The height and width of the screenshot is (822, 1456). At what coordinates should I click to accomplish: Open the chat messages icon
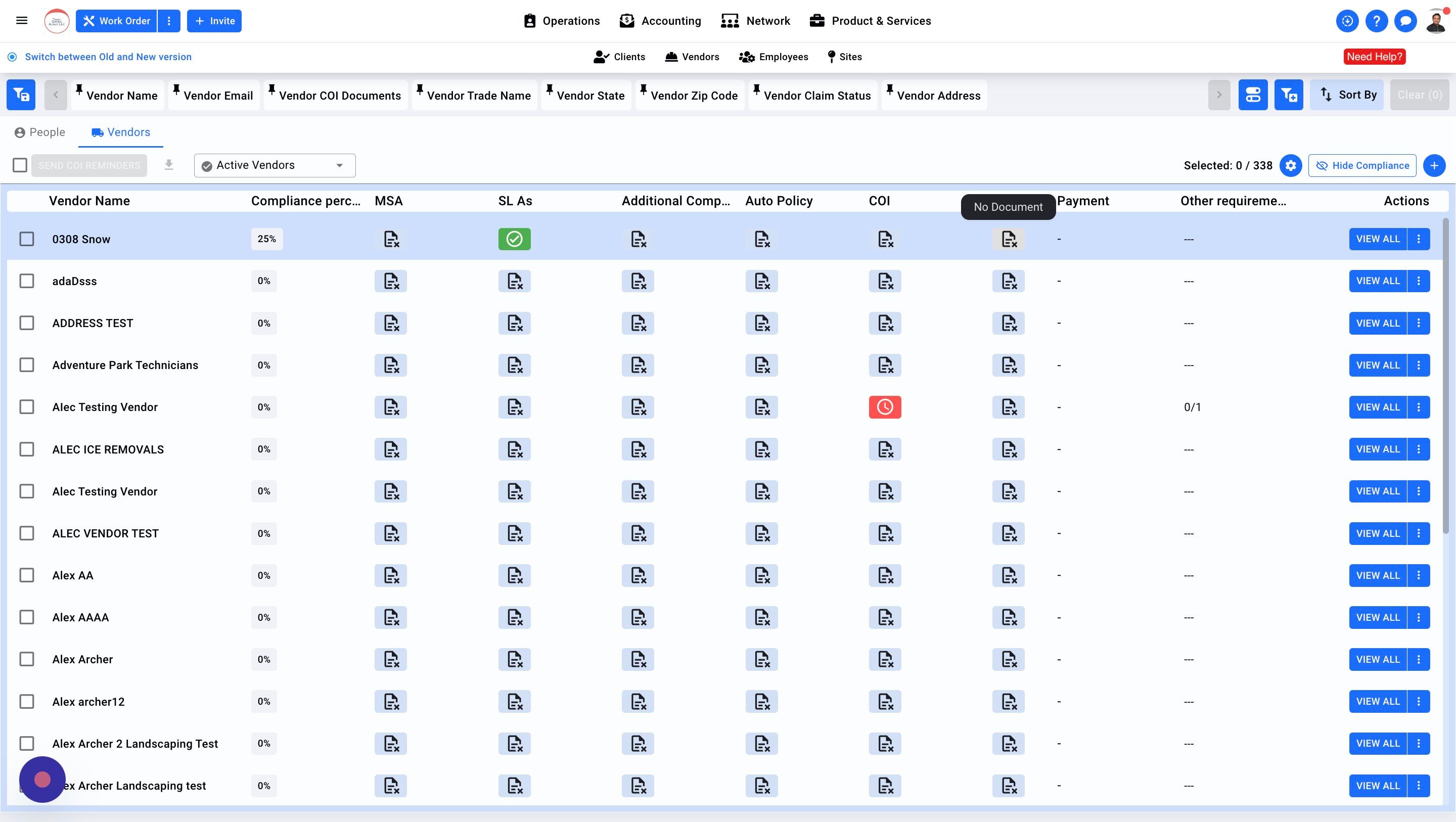tap(1405, 21)
